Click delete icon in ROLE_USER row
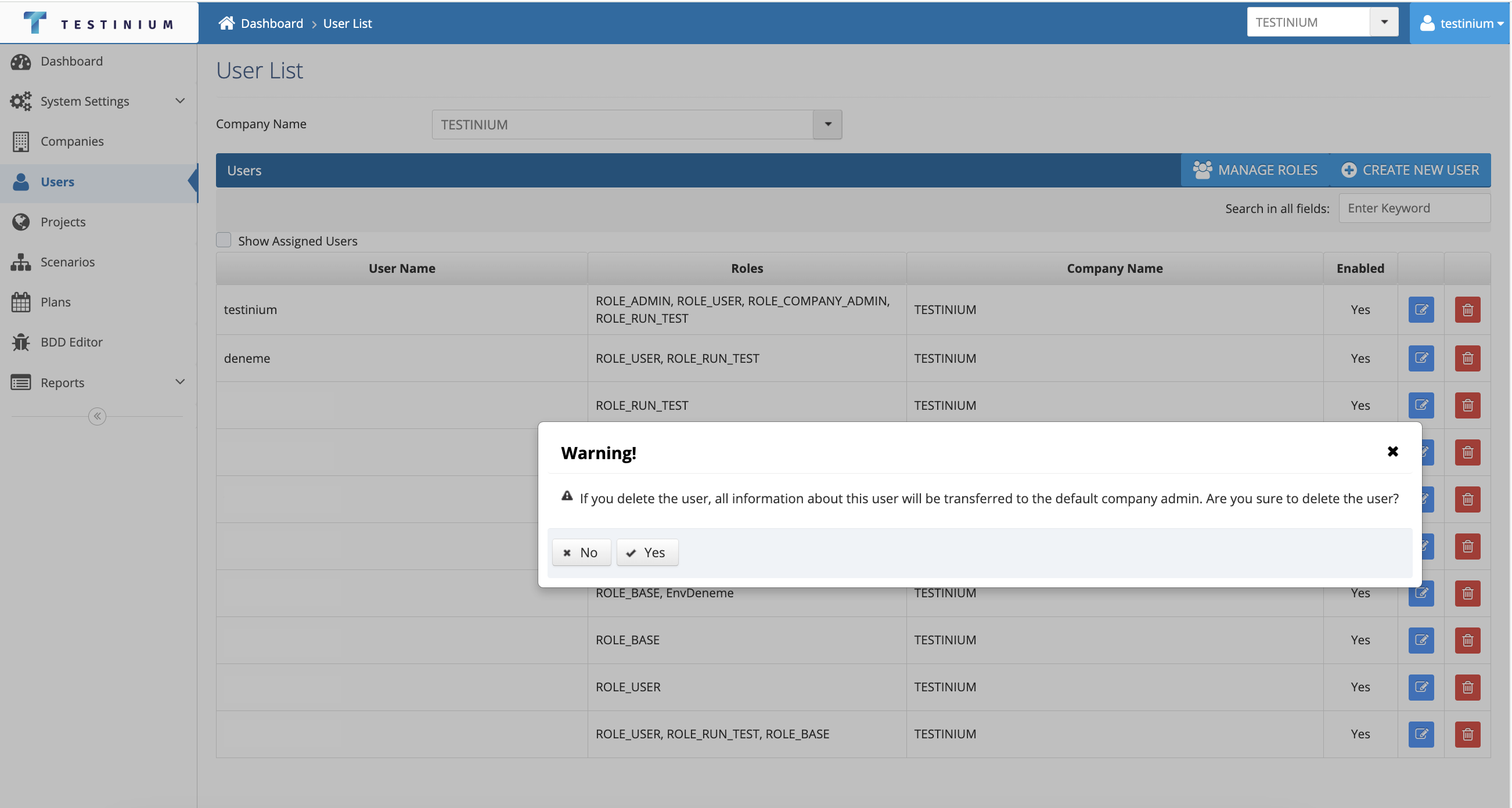1512x808 pixels. pyautogui.click(x=1467, y=687)
